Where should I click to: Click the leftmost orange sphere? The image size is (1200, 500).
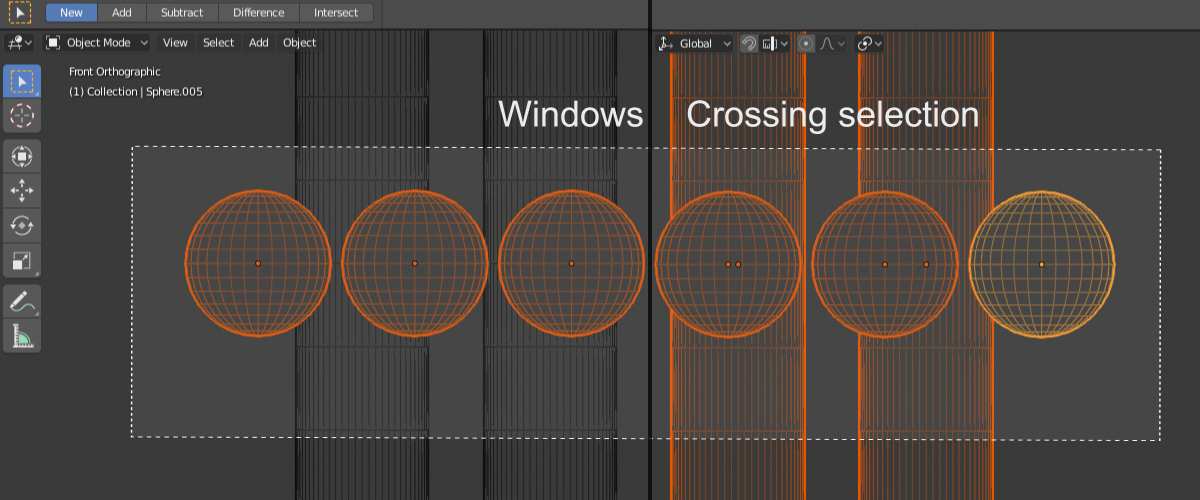(258, 263)
